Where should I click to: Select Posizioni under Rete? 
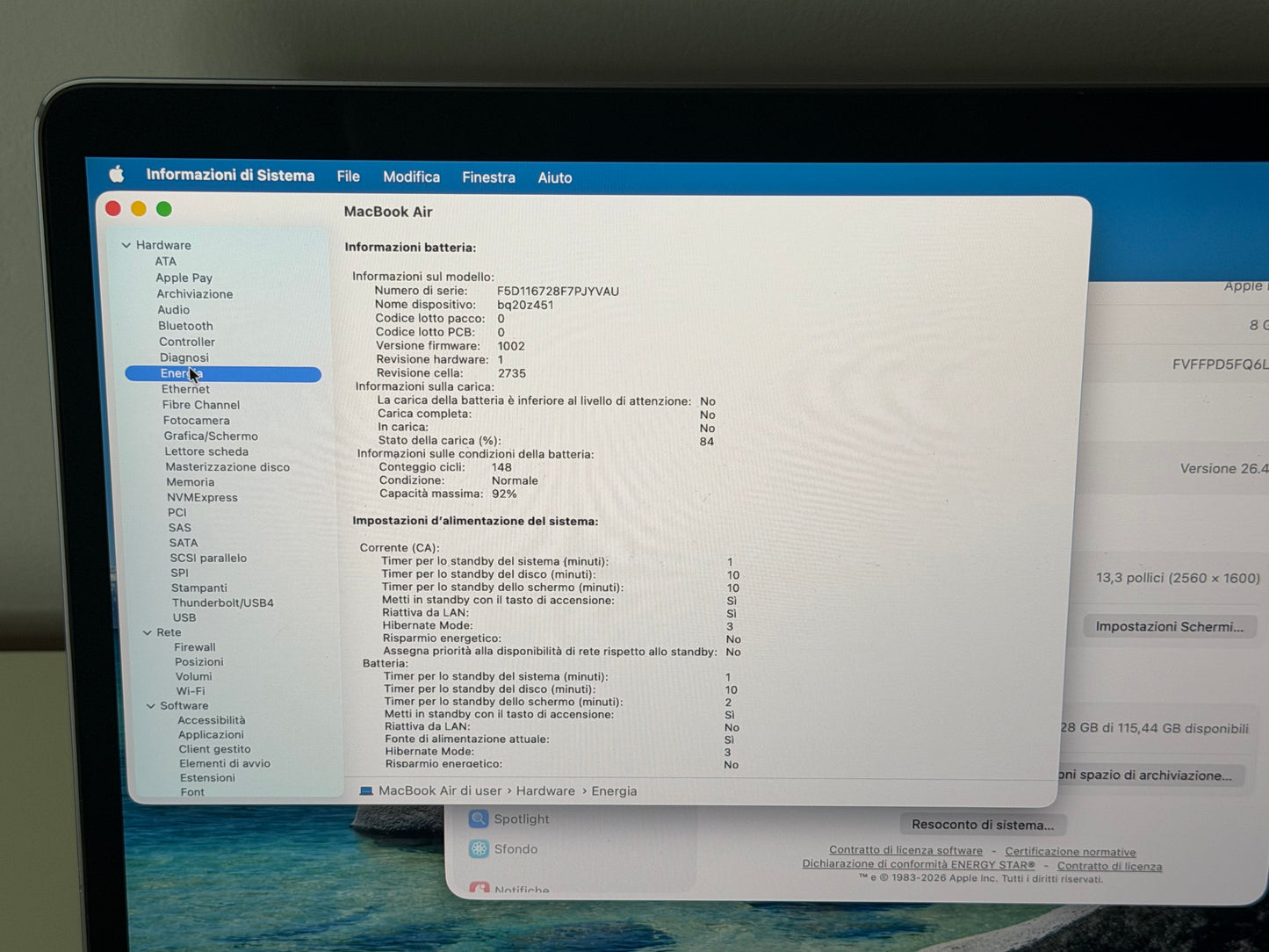[199, 662]
